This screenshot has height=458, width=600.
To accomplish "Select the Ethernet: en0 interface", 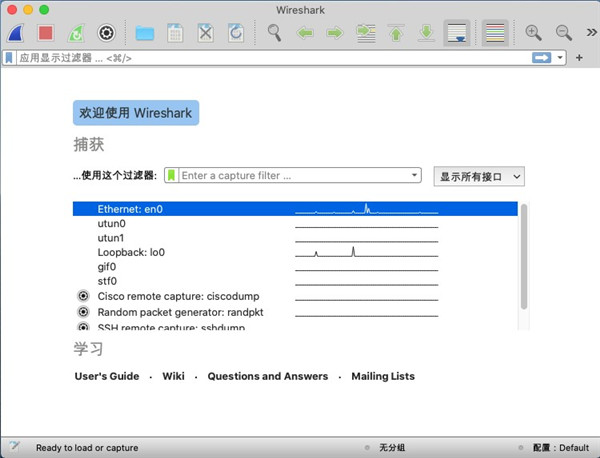I will coord(130,209).
